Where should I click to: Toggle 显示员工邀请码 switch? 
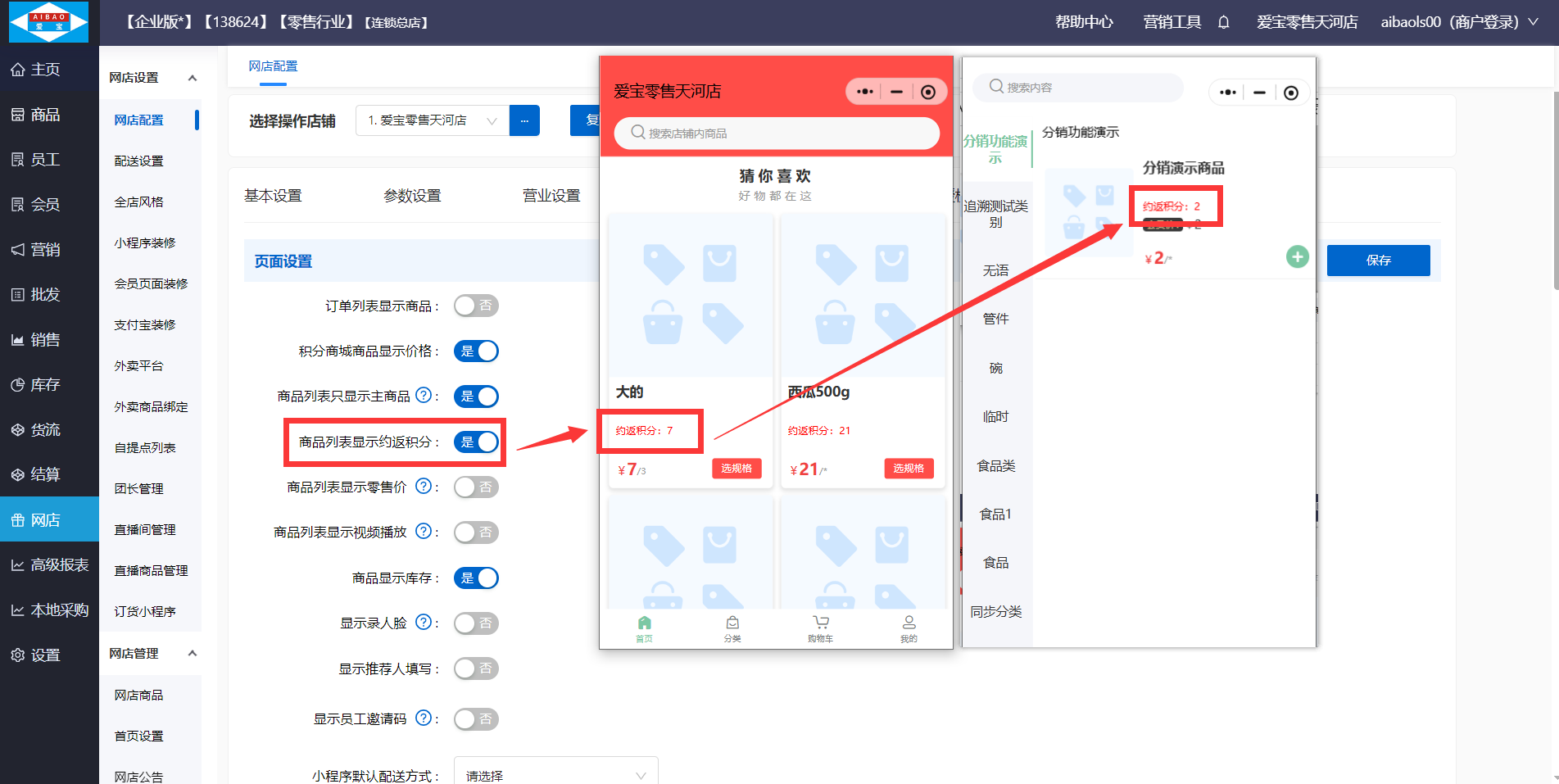coord(476,719)
